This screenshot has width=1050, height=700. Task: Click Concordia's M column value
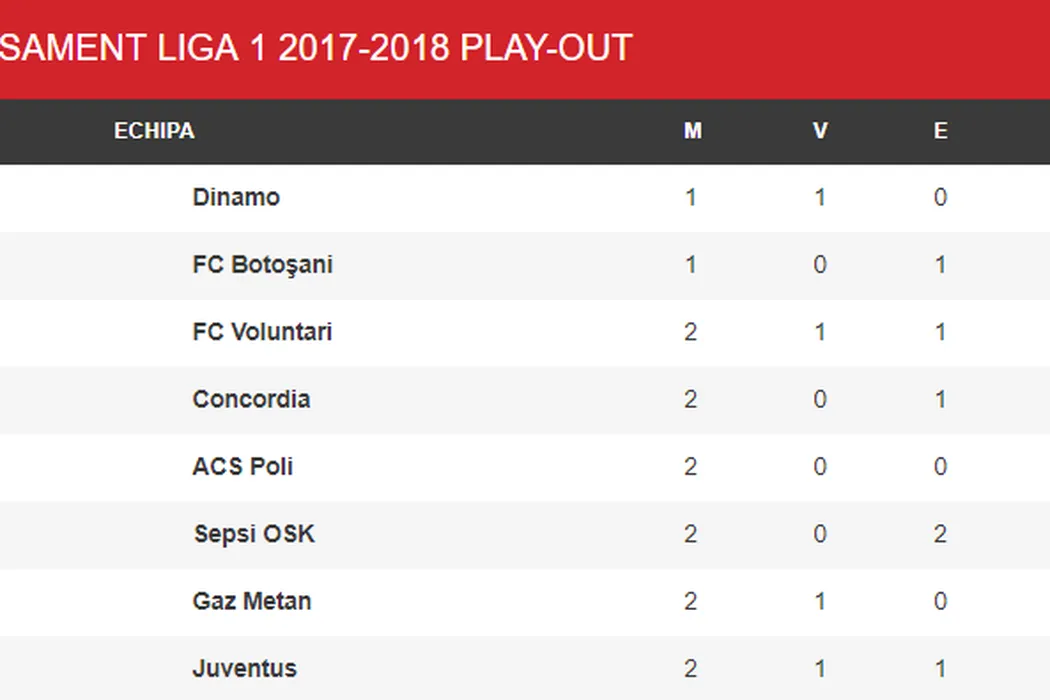coord(691,399)
